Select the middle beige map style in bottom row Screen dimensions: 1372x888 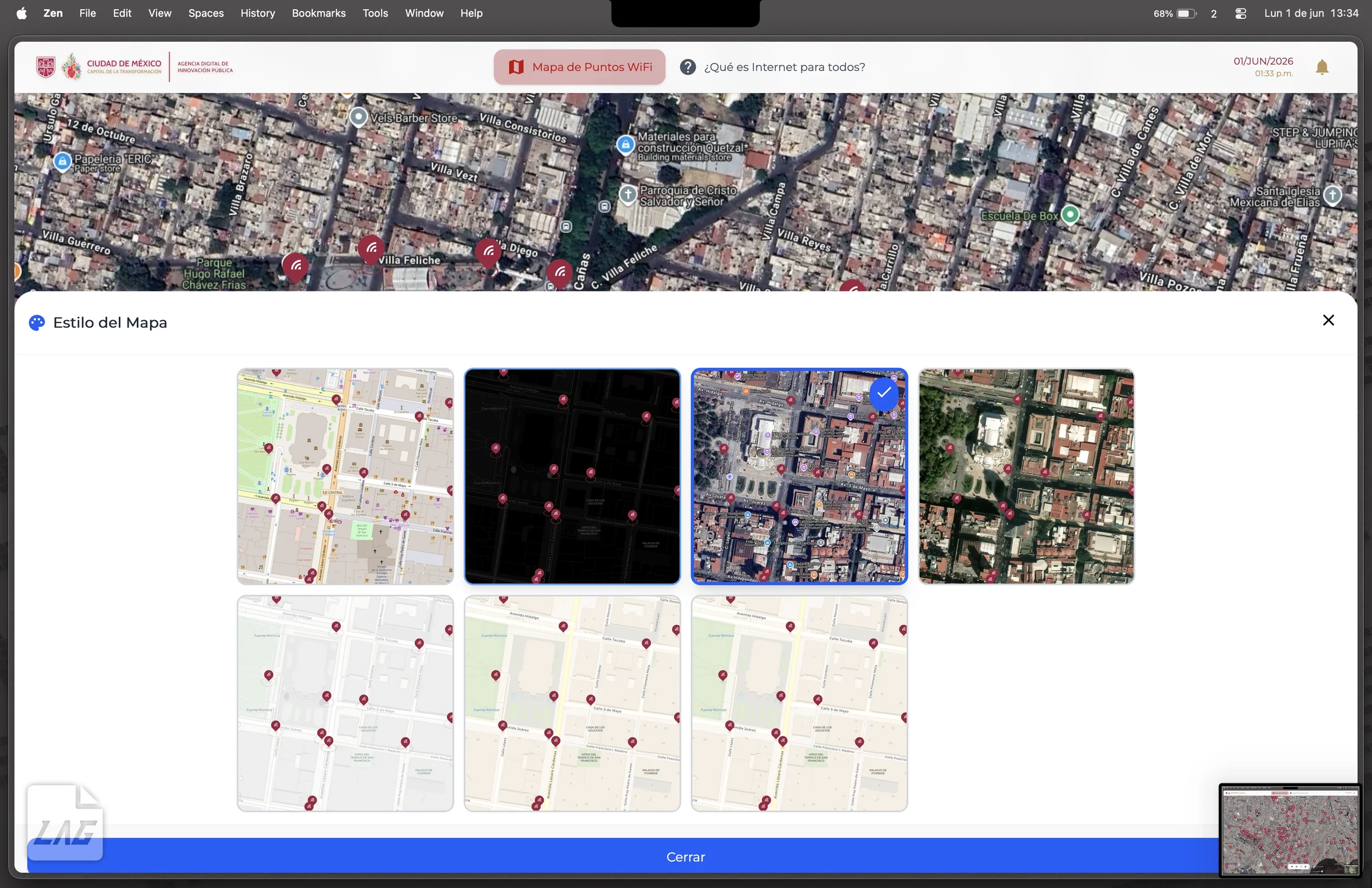click(572, 703)
